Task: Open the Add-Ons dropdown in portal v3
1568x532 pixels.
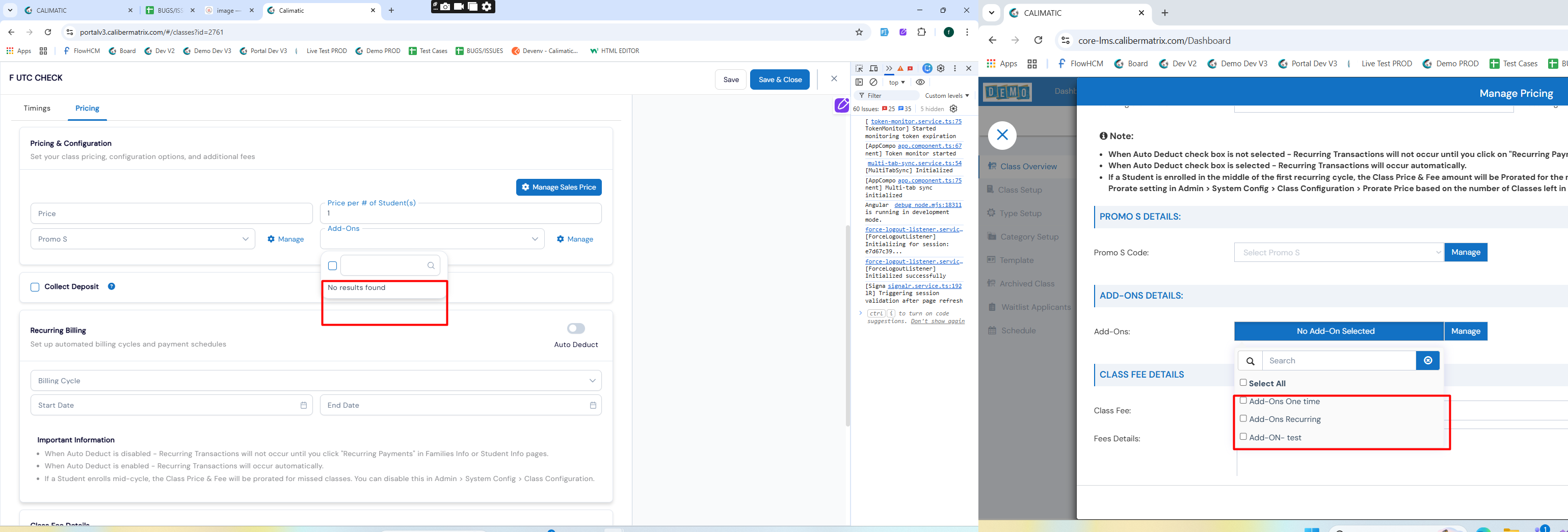Action: click(x=432, y=239)
